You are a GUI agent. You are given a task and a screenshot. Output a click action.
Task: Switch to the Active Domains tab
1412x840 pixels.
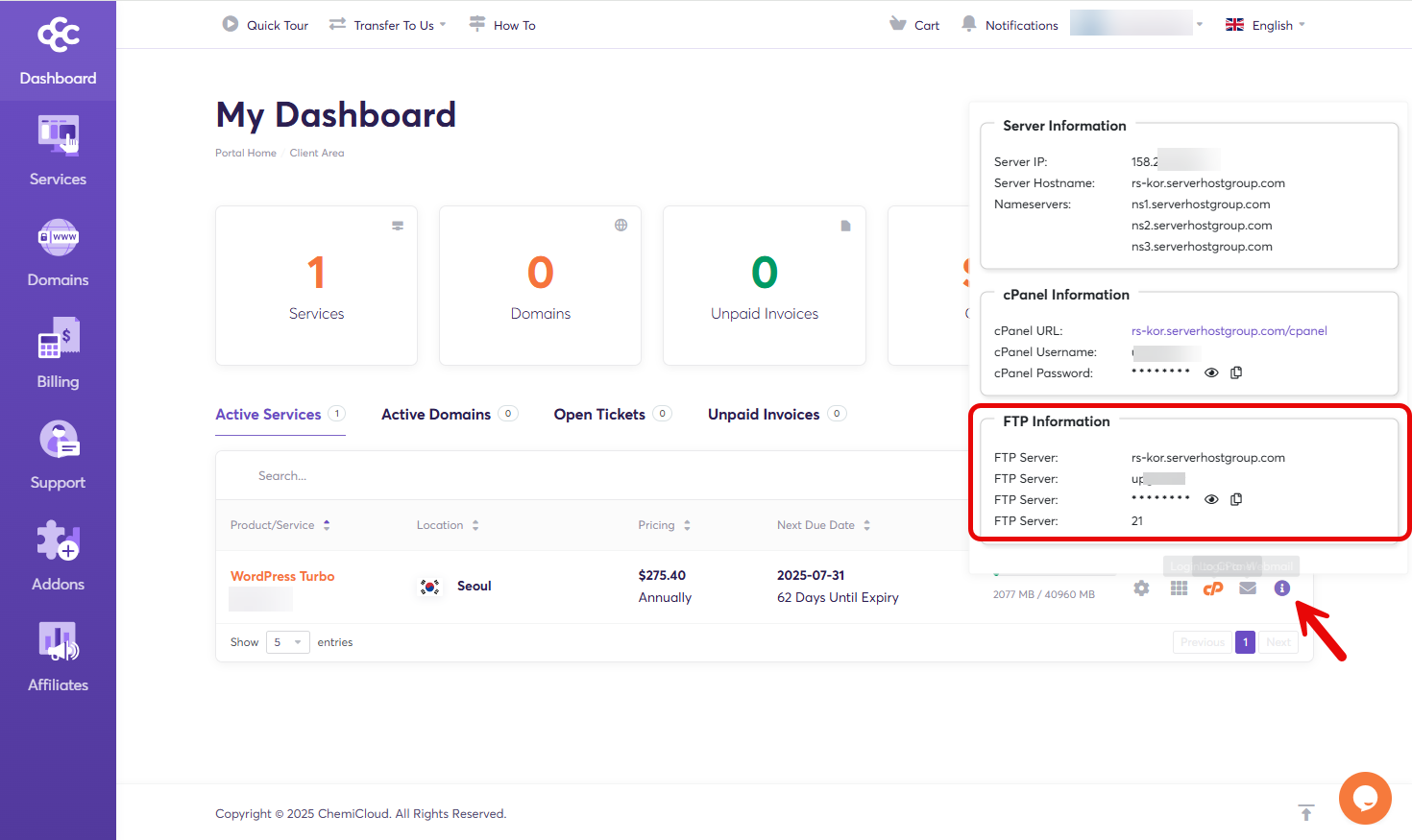point(450,415)
